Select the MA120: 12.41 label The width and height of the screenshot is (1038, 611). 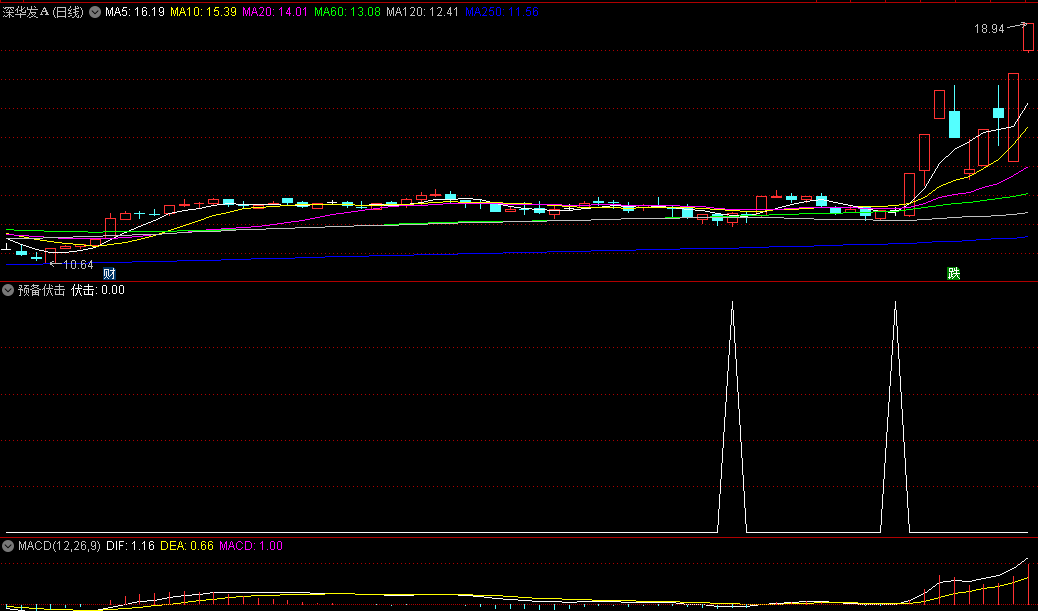click(x=422, y=12)
